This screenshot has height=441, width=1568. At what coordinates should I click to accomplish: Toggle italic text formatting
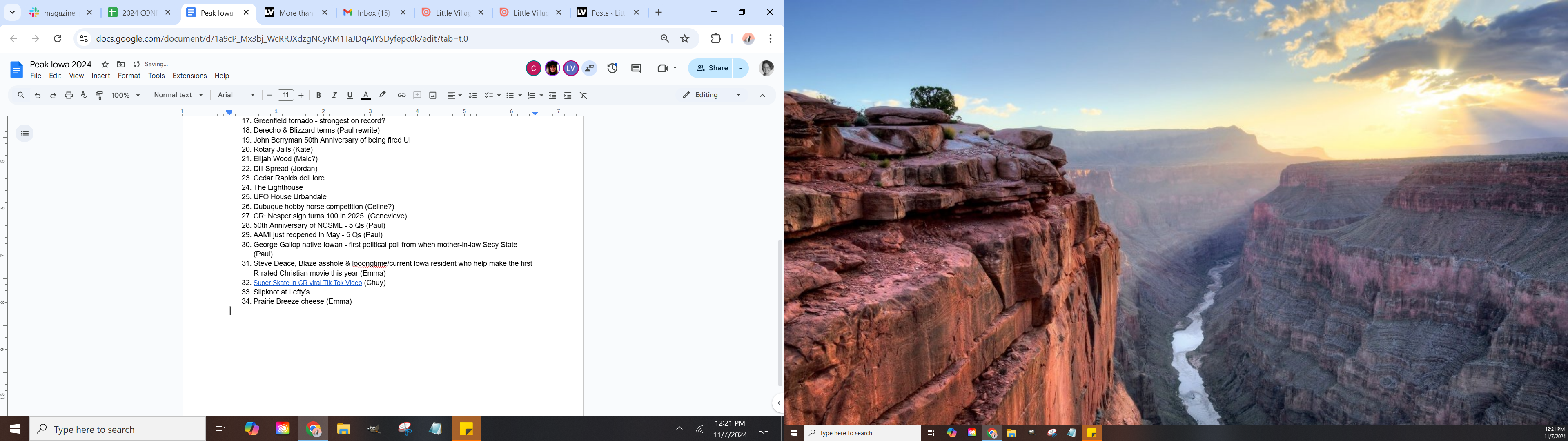pyautogui.click(x=334, y=95)
